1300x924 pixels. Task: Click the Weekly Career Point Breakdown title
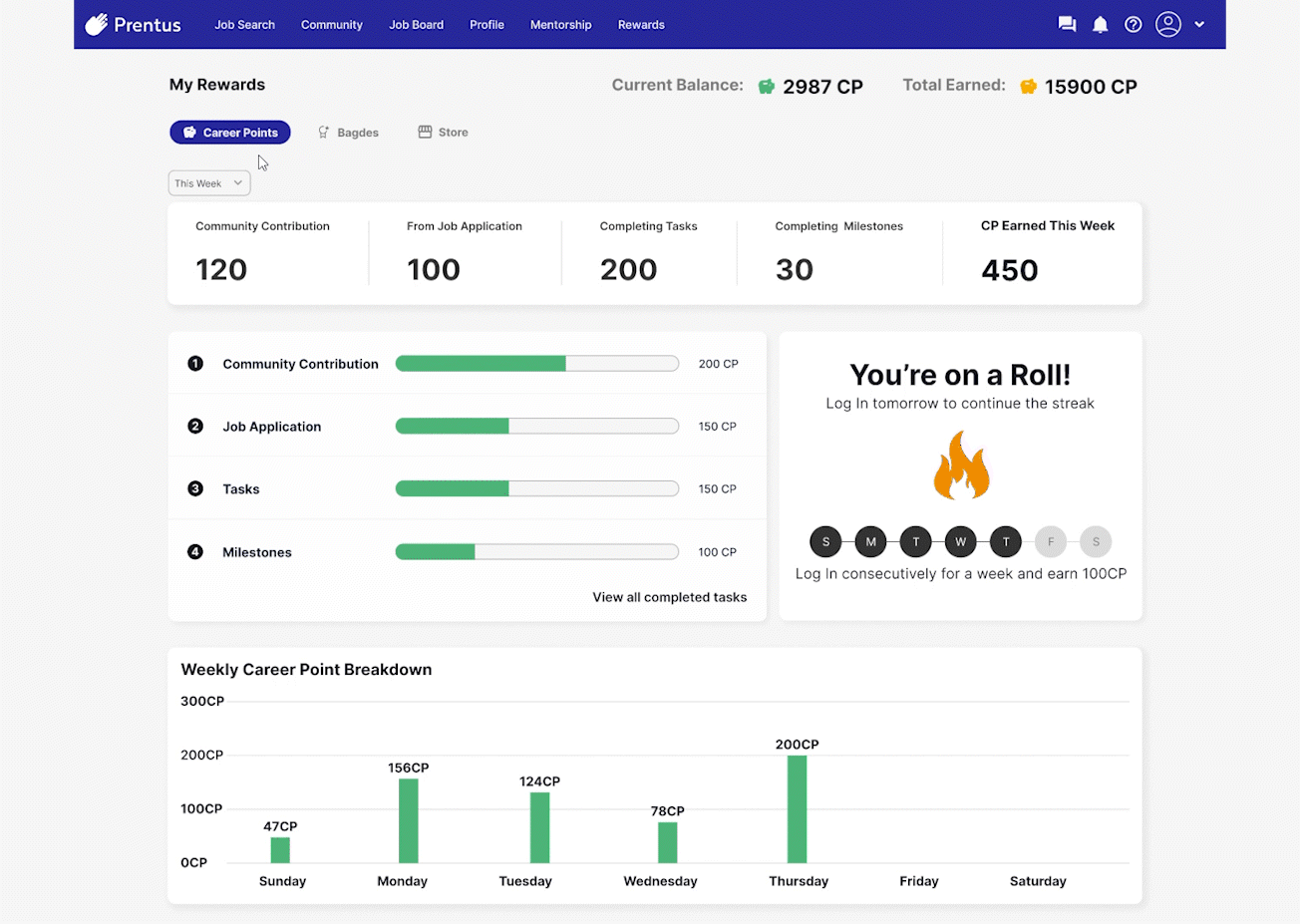[306, 670]
